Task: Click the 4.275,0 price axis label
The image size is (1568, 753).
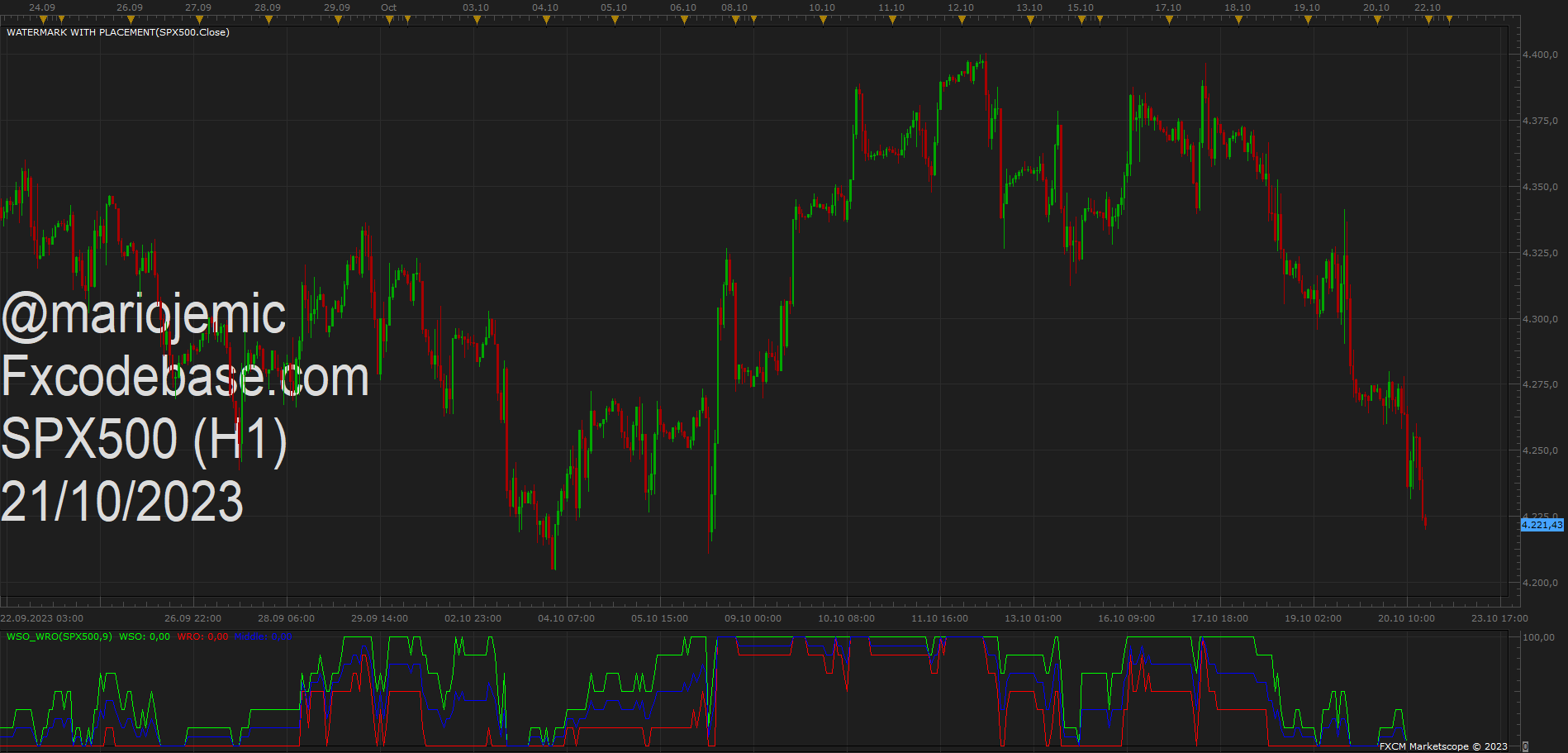Action: pyautogui.click(x=1540, y=384)
